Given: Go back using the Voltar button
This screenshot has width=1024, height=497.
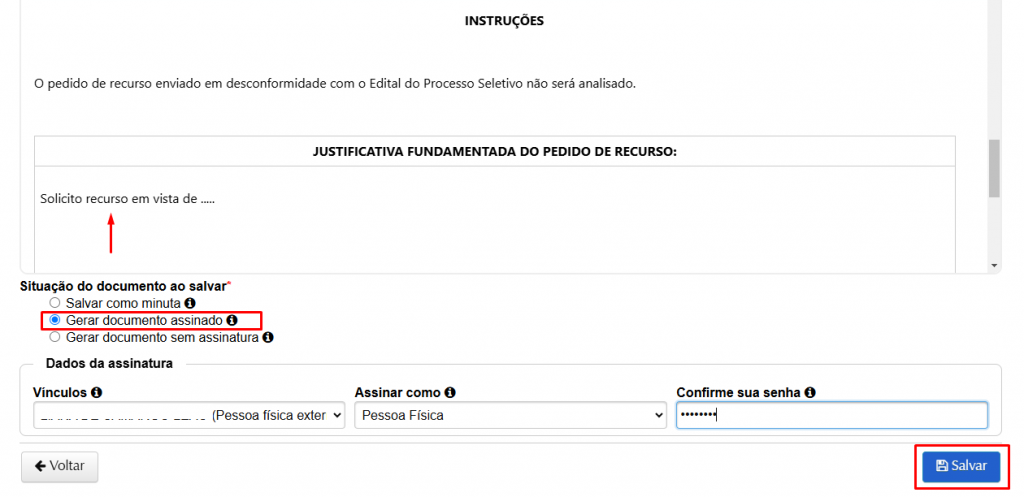Looking at the screenshot, I should [60, 466].
